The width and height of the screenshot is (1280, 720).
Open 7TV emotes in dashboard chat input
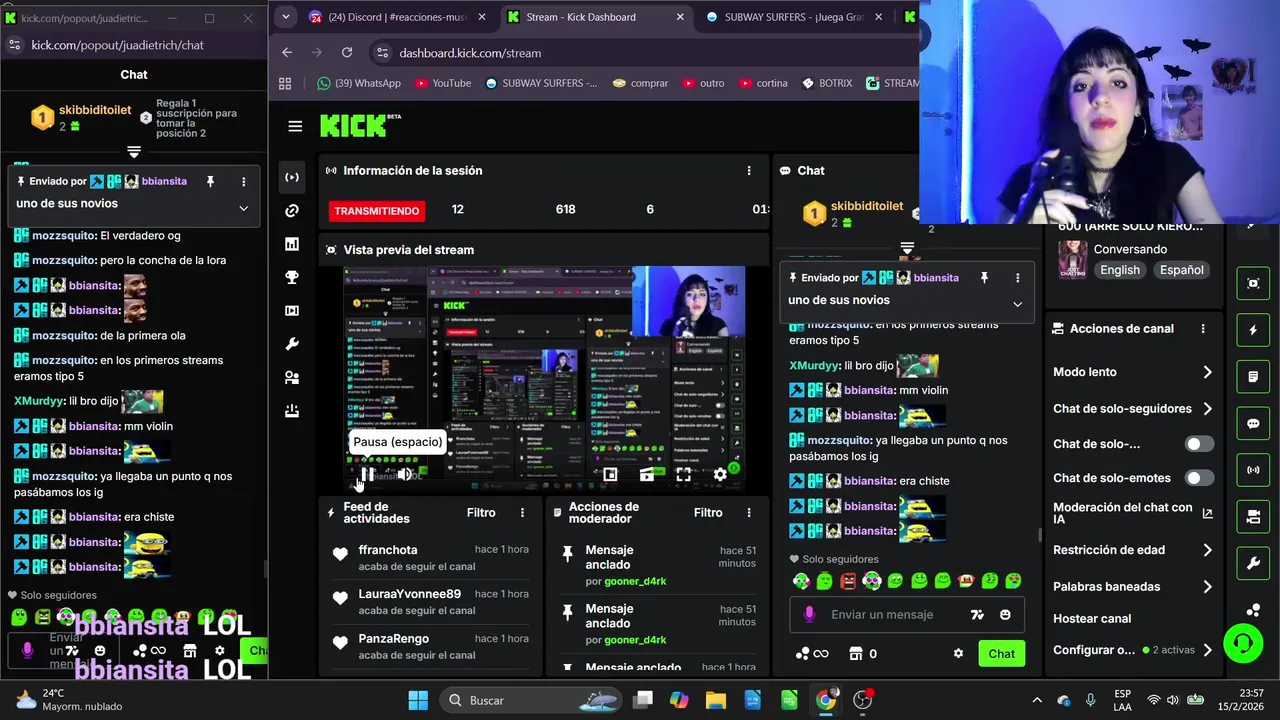(977, 615)
